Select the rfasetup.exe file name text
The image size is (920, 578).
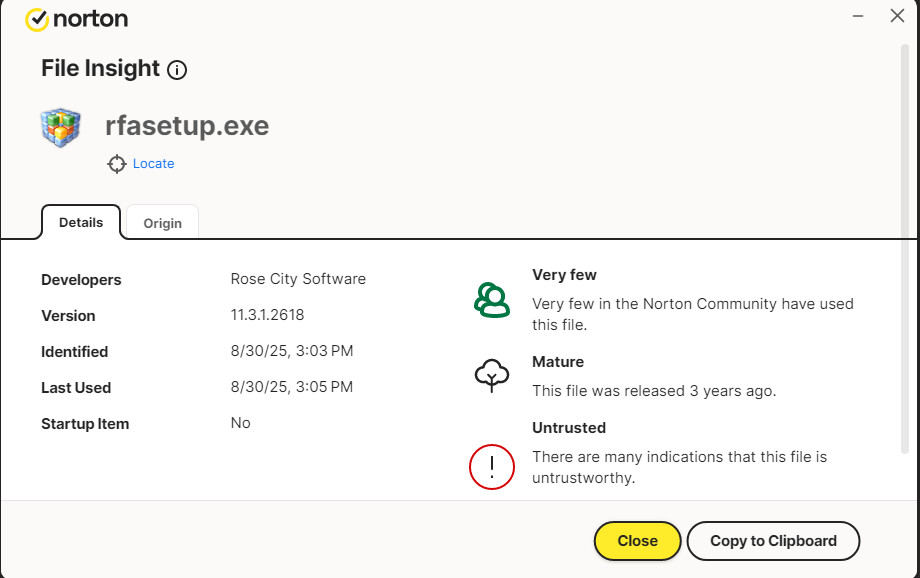[187, 127]
